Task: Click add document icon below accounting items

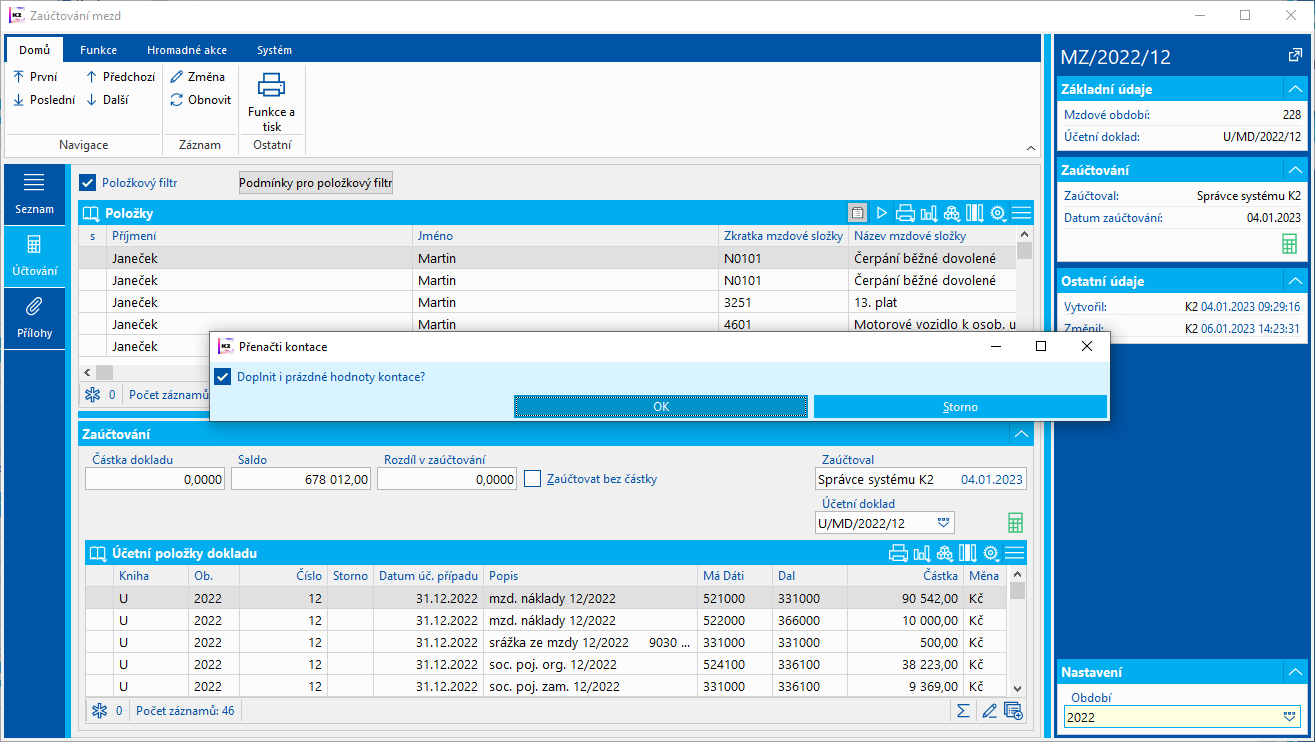Action: (1013, 711)
